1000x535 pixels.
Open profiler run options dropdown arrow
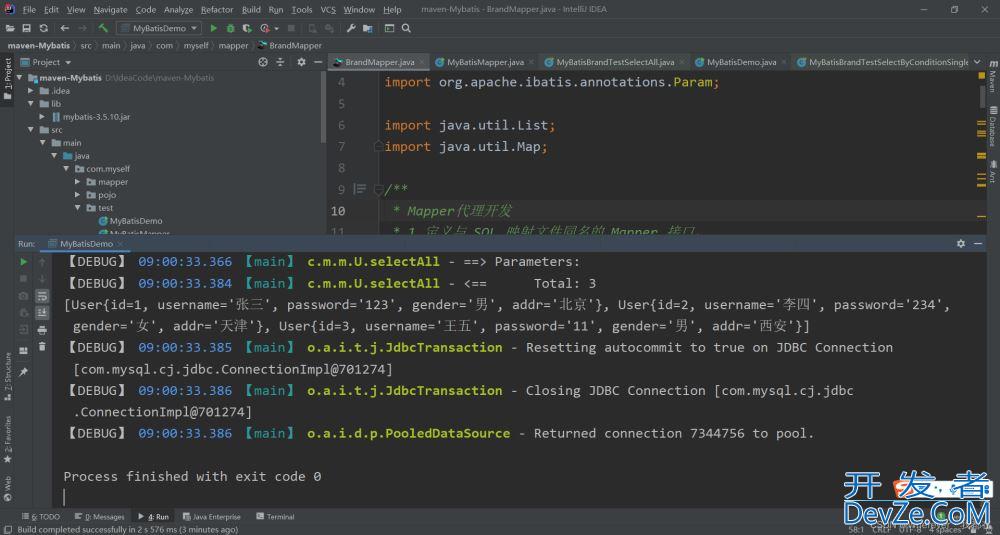coord(277,29)
